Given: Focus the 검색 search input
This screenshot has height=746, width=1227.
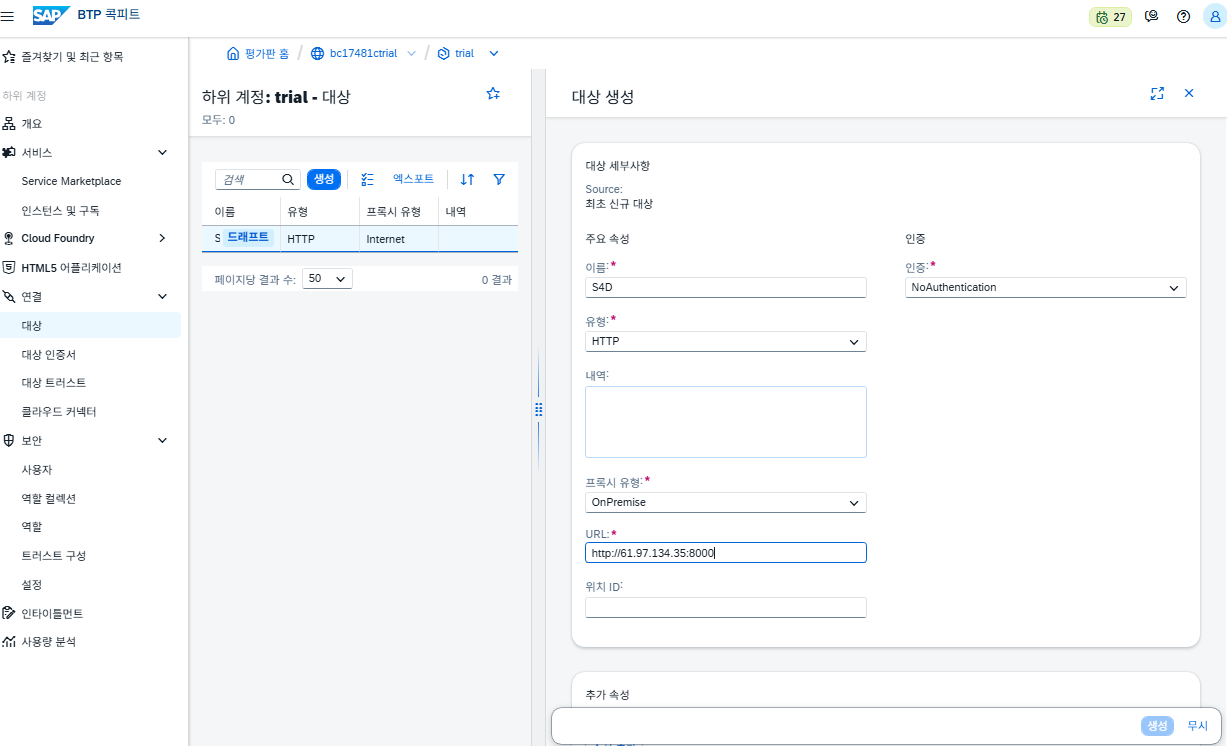Looking at the screenshot, I should (x=249, y=180).
